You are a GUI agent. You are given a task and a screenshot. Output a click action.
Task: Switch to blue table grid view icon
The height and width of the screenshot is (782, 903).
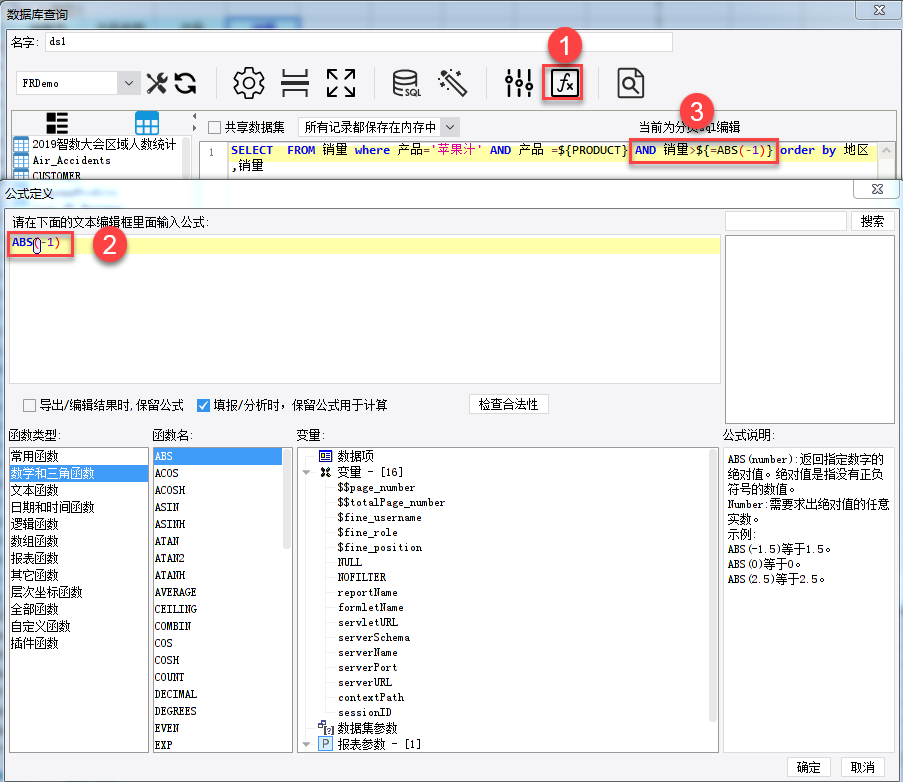[147, 123]
